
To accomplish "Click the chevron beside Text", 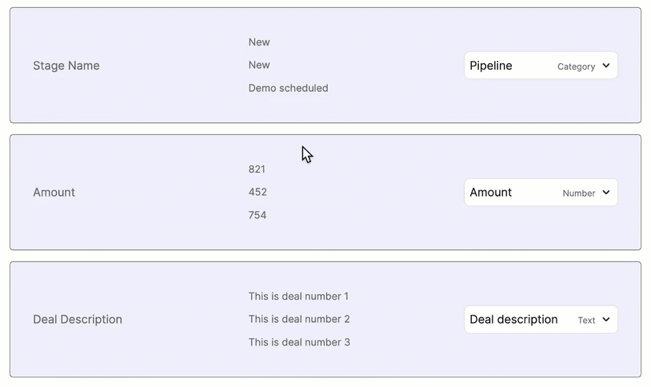I will click(606, 320).
